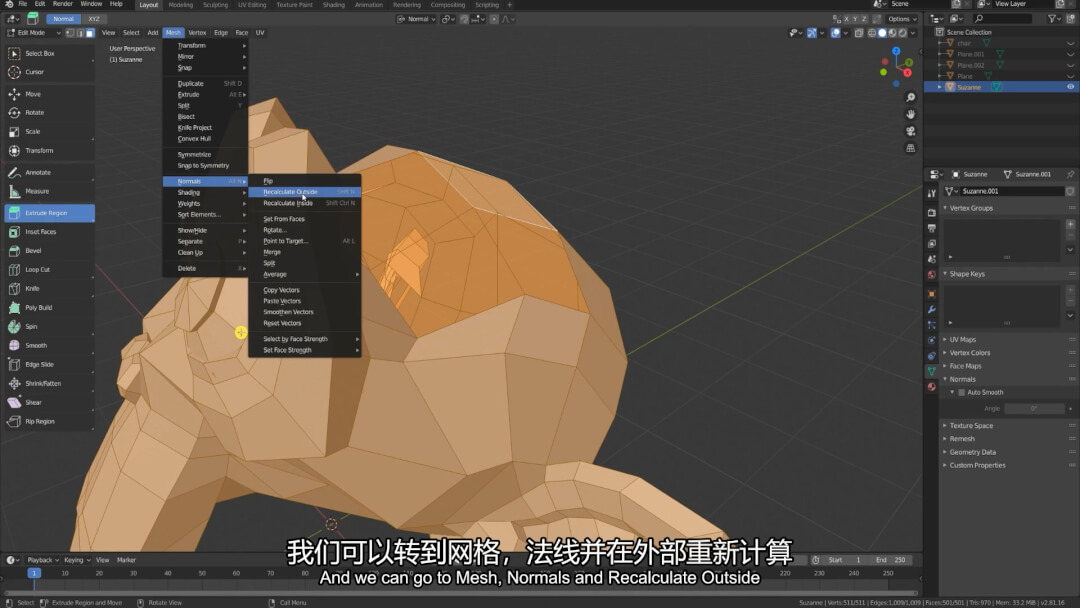Enable wireframe viewport shading mode
The image size is (1080, 608).
[x=872, y=33]
